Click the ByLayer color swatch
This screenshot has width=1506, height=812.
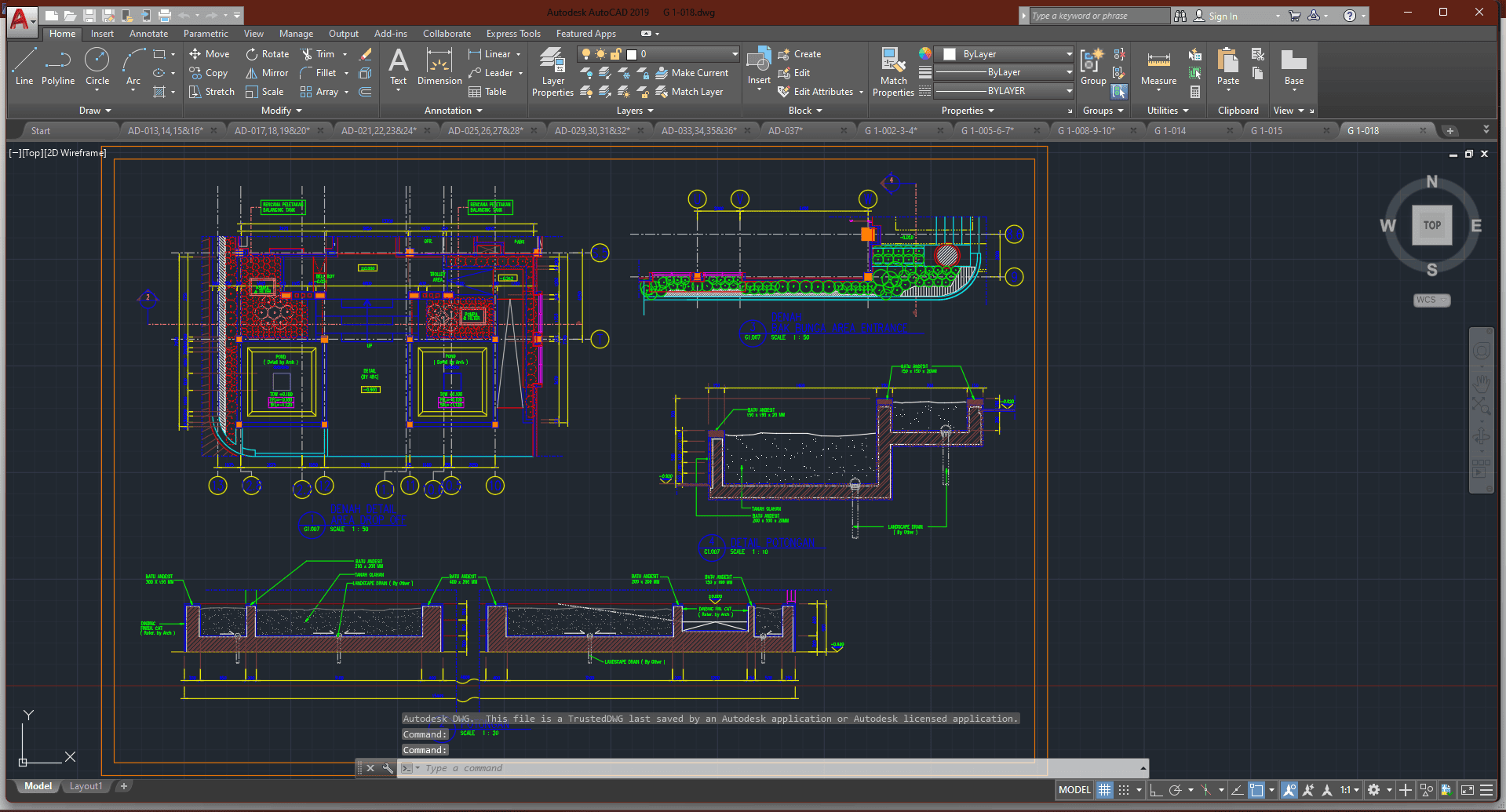pyautogui.click(x=950, y=54)
